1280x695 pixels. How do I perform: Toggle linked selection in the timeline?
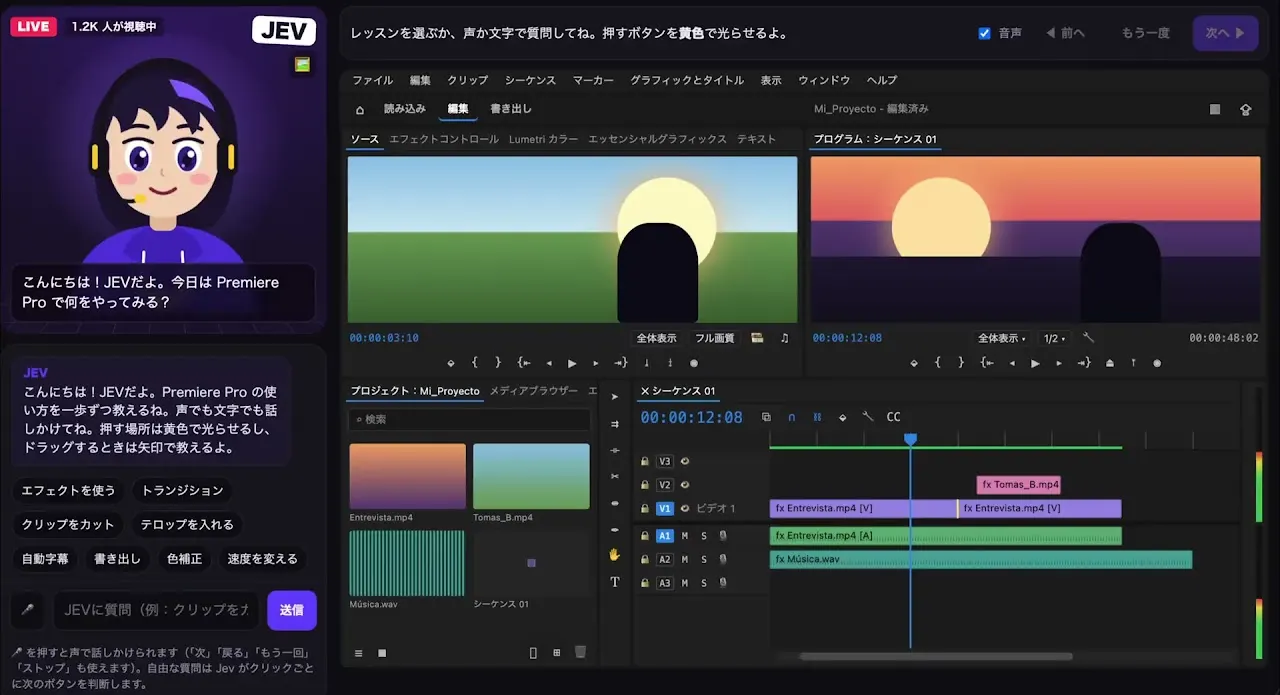[817, 417]
